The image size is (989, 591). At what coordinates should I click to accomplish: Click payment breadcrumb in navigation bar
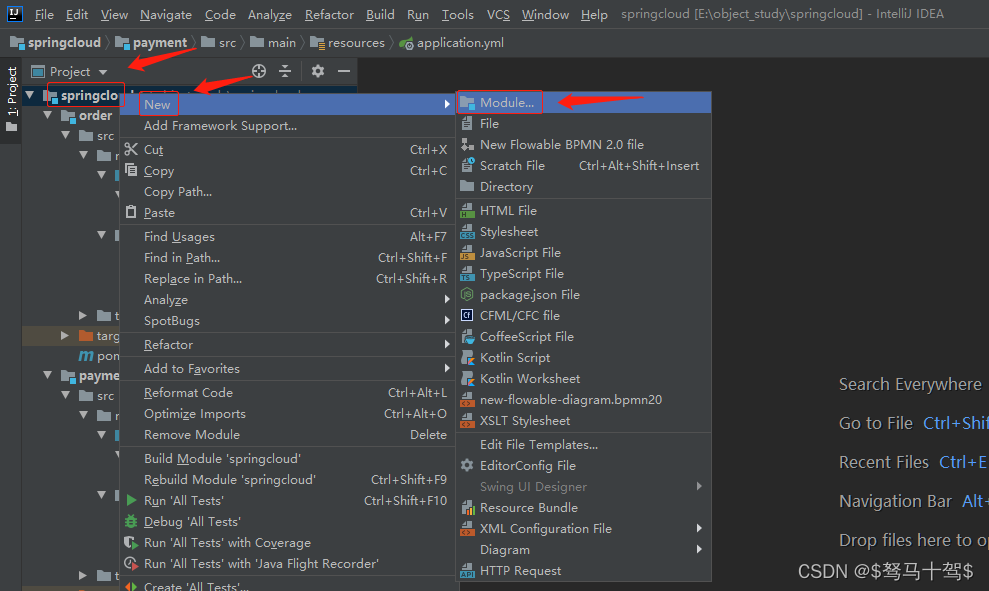(151, 43)
